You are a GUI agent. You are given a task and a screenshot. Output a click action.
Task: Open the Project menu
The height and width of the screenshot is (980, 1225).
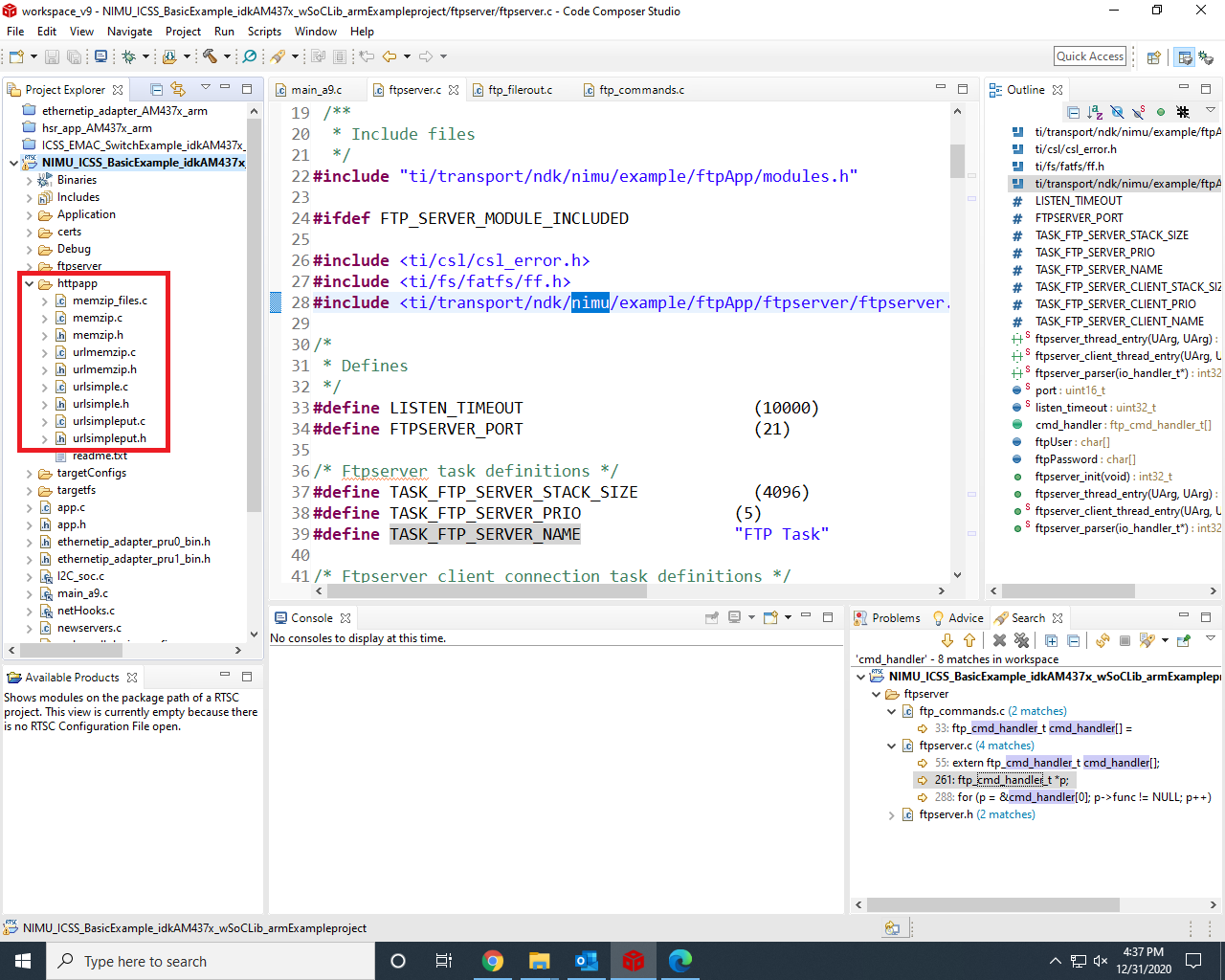point(183,32)
